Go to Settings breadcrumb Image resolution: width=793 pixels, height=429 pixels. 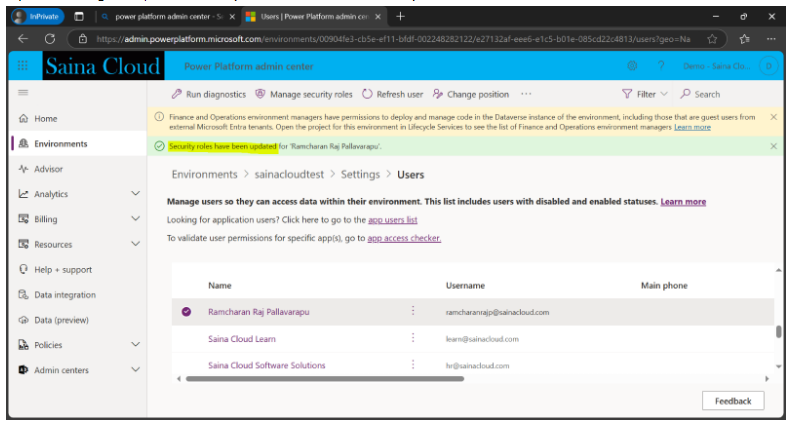360,175
